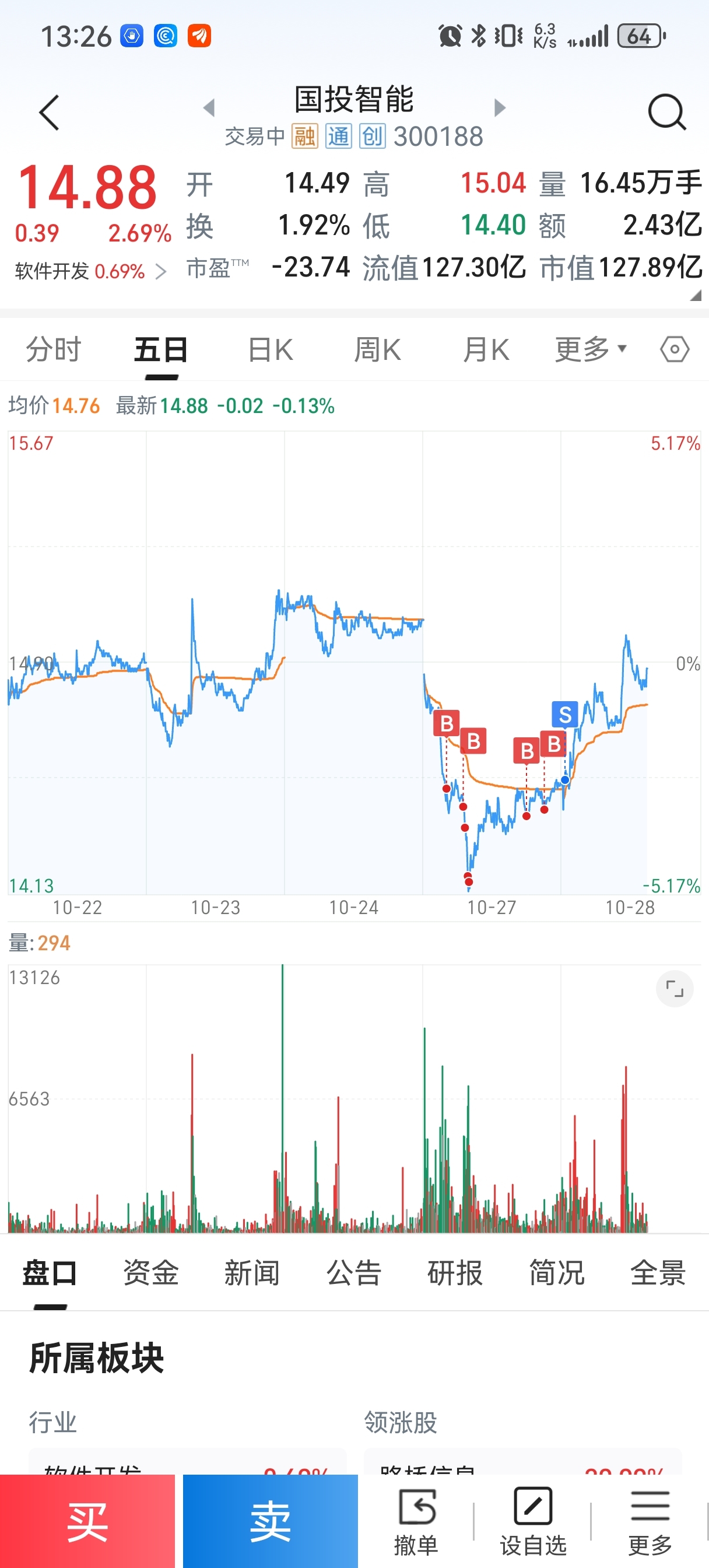Tap the blue S sell marker on chart
Image resolution: width=709 pixels, height=1568 pixels.
(x=565, y=714)
